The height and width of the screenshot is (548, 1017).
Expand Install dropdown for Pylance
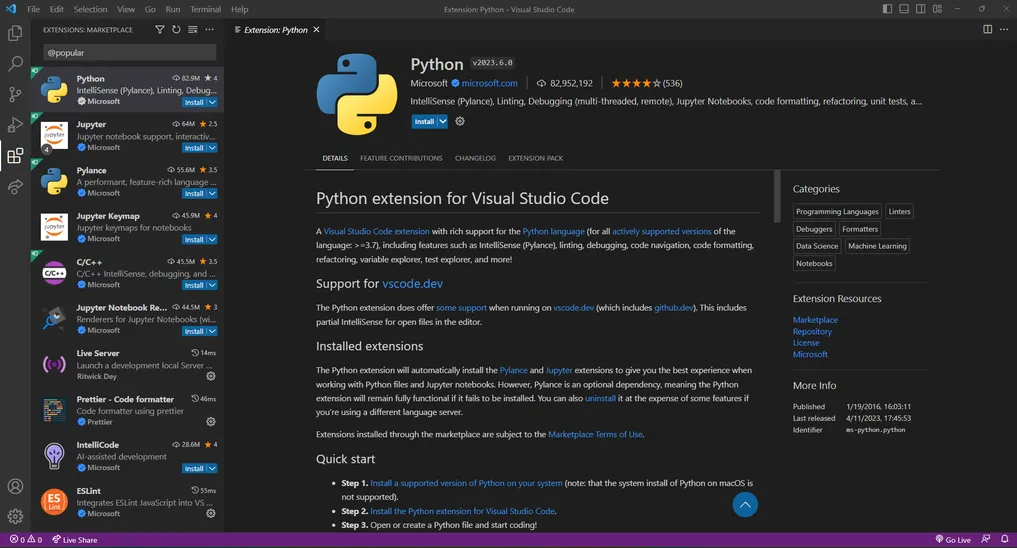tap(212, 194)
